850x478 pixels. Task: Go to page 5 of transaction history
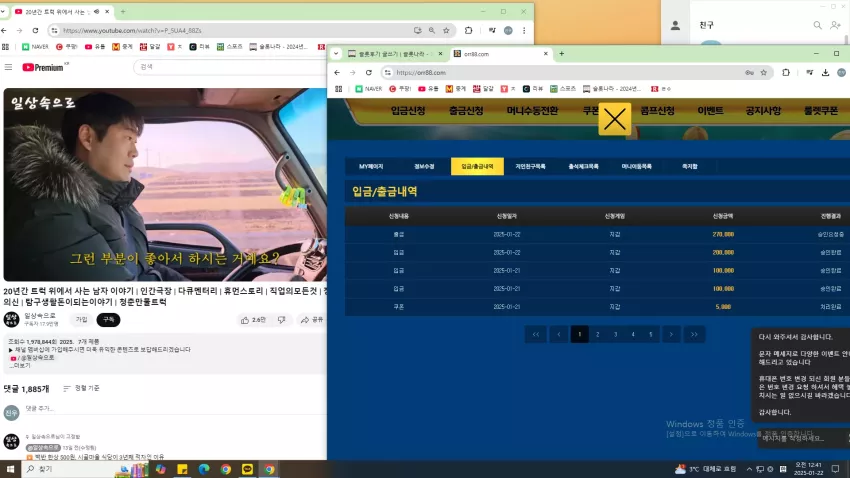pos(651,334)
